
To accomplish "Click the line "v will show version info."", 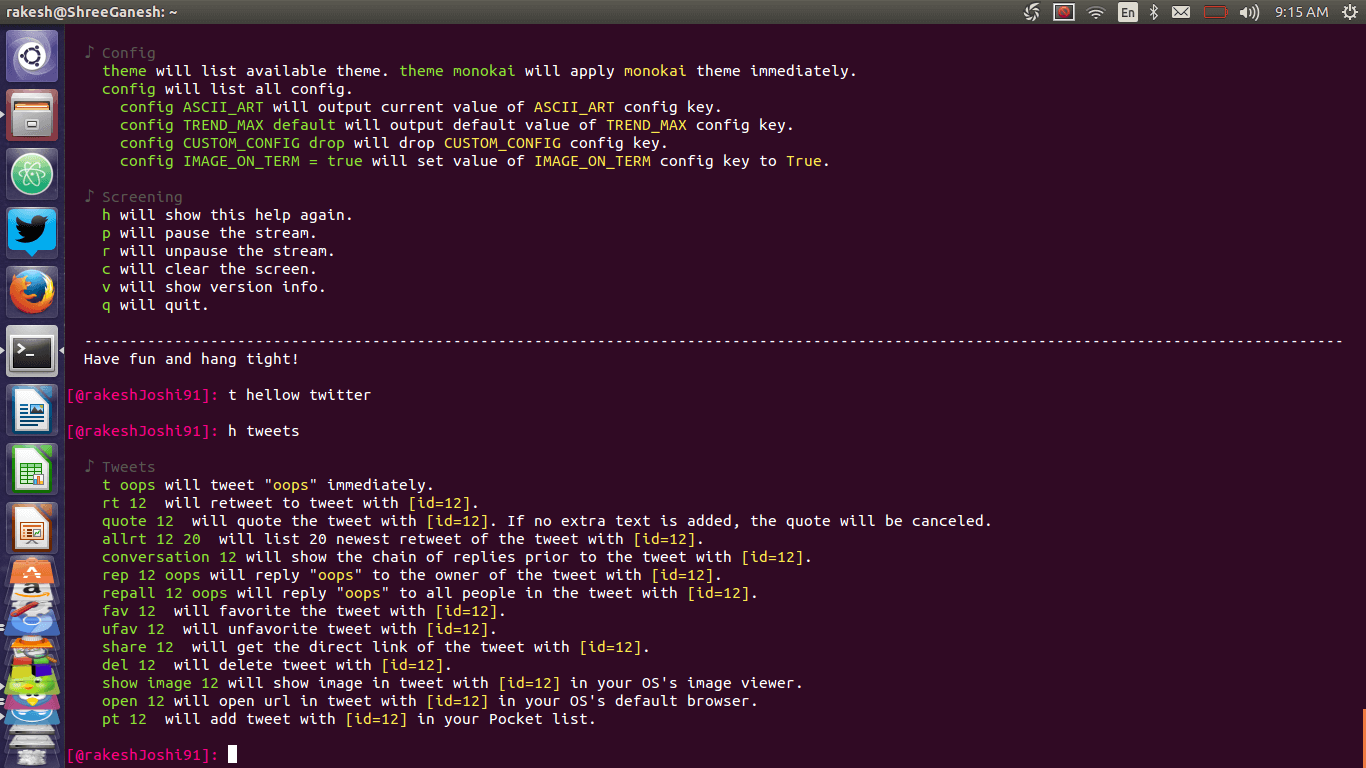I will click(214, 287).
